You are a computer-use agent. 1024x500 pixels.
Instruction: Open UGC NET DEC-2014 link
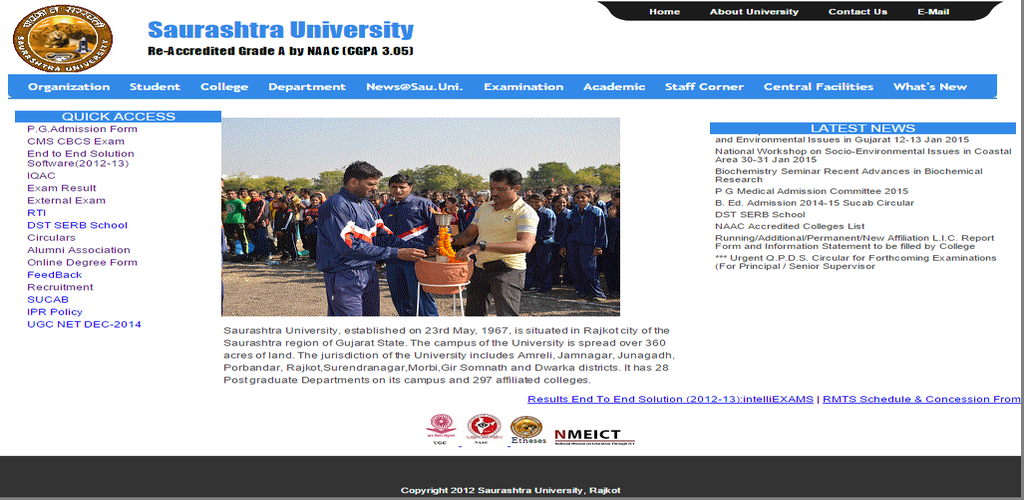[84, 324]
